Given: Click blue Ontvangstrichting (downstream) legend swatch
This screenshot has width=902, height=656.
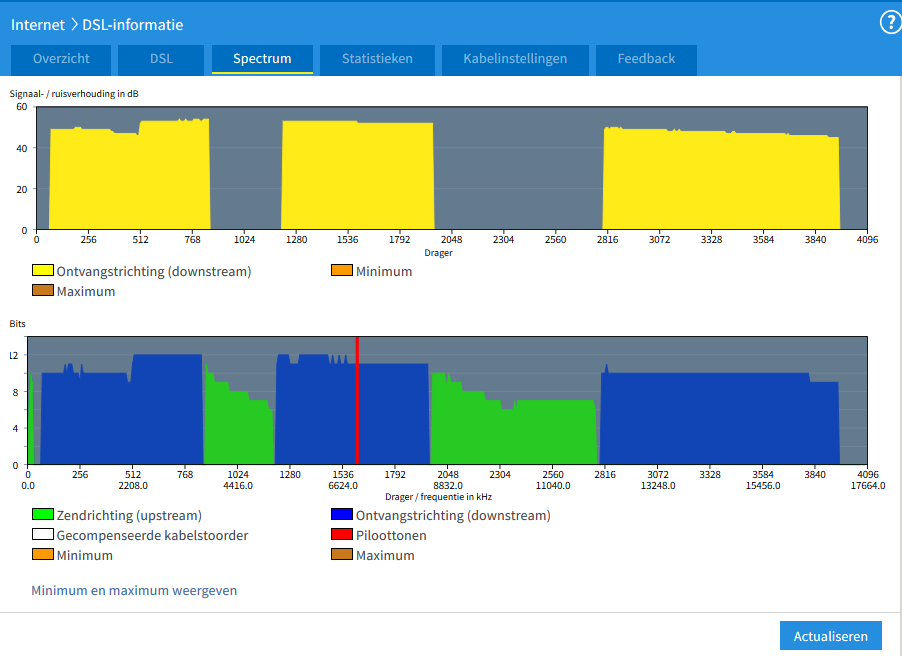Looking at the screenshot, I should tap(341, 516).
